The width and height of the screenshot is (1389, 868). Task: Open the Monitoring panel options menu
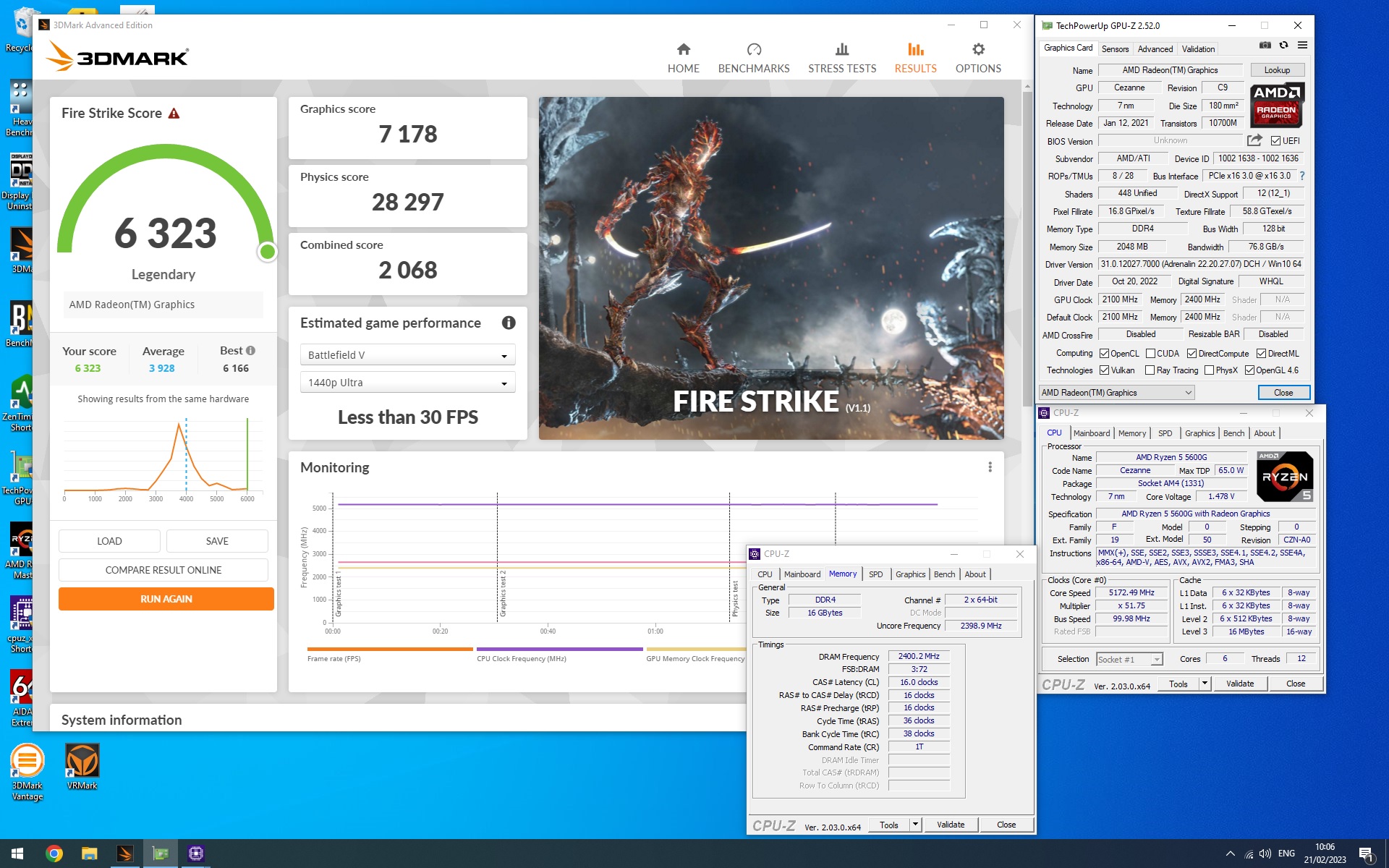pyautogui.click(x=990, y=467)
